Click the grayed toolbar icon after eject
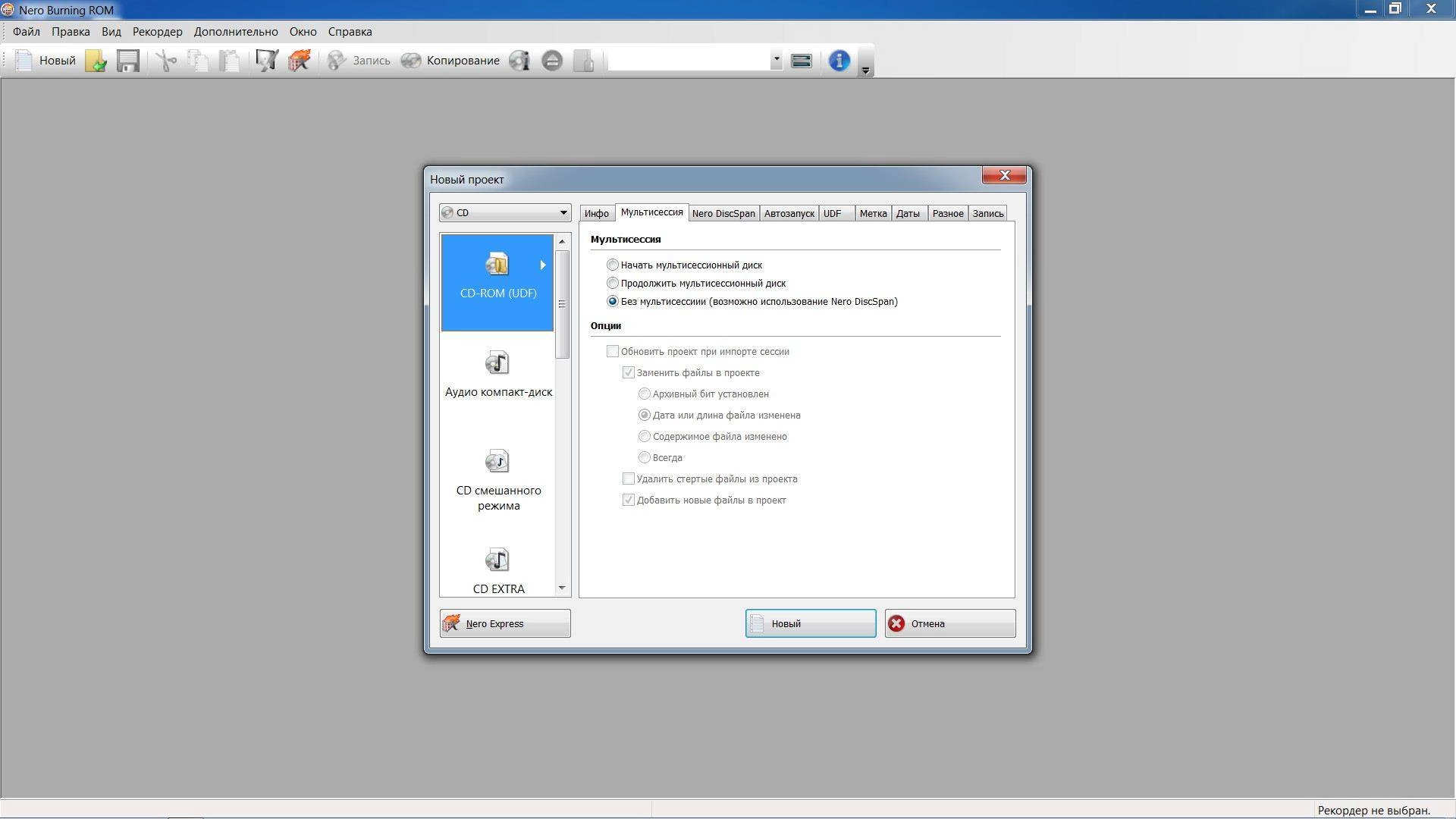Image resolution: width=1456 pixels, height=819 pixels. tap(584, 61)
